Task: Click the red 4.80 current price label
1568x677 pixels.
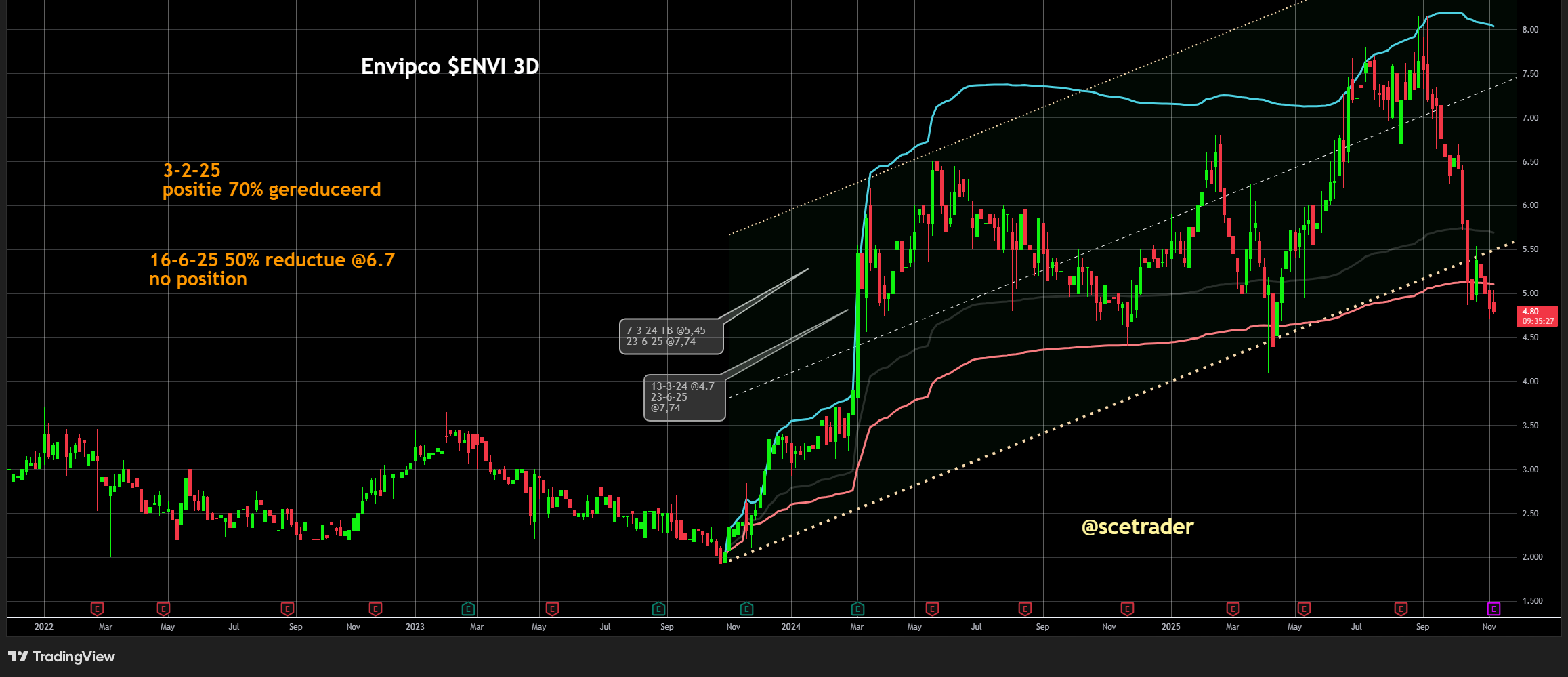Action: coord(1537,316)
